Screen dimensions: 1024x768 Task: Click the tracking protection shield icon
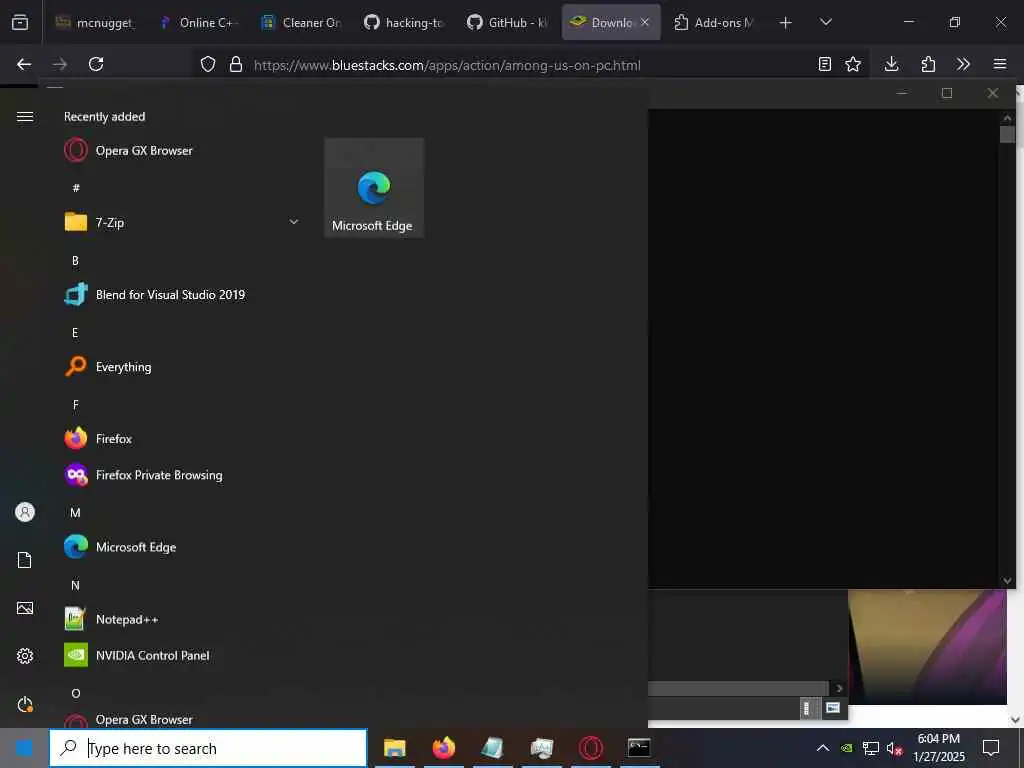(x=208, y=65)
